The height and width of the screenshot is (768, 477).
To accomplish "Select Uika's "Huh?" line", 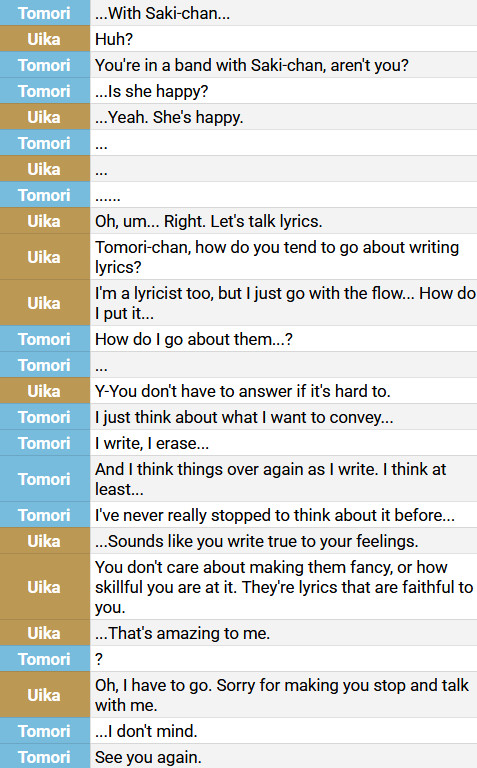I will pyautogui.click(x=114, y=39).
